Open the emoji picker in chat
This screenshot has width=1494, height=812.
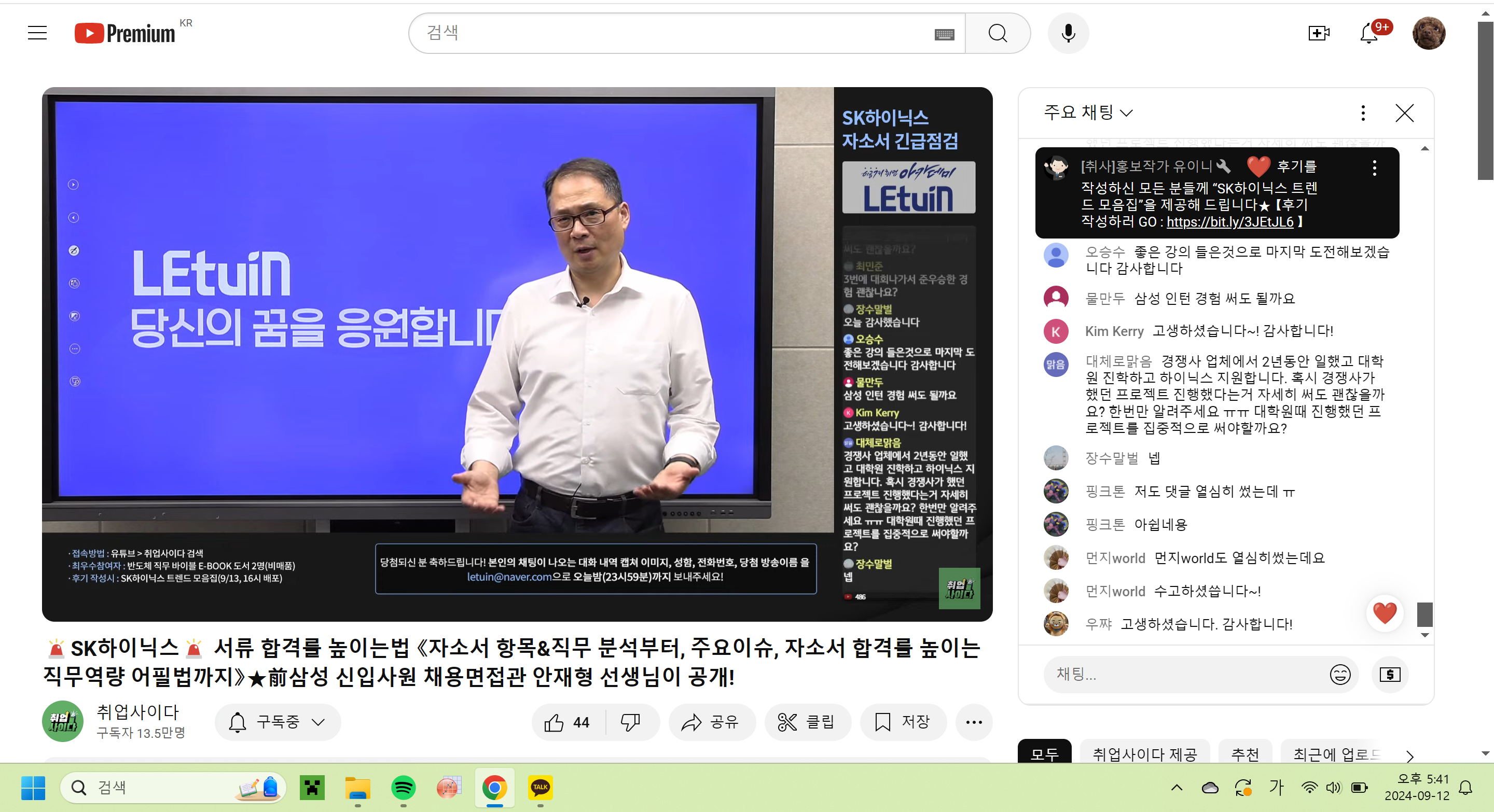coord(1340,674)
